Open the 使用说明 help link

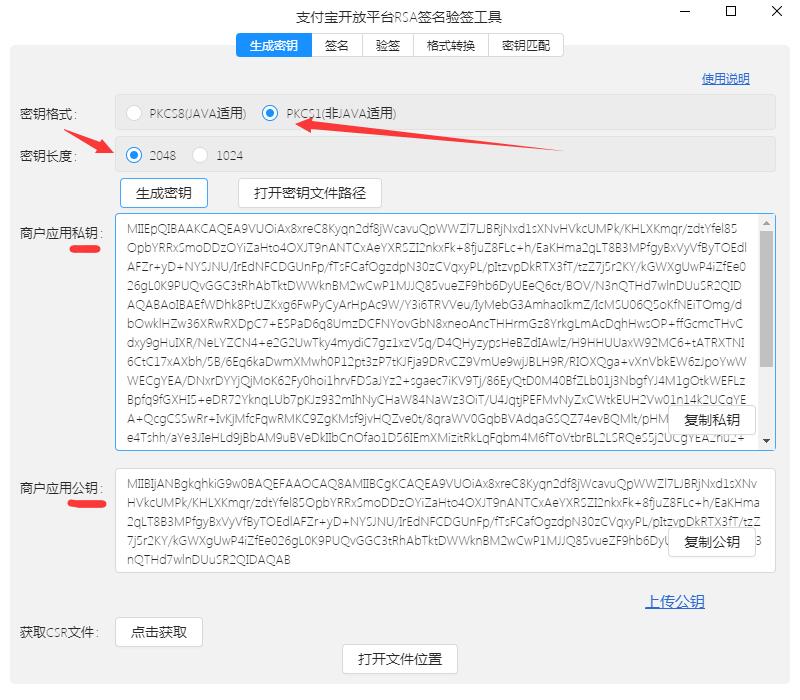[727, 79]
